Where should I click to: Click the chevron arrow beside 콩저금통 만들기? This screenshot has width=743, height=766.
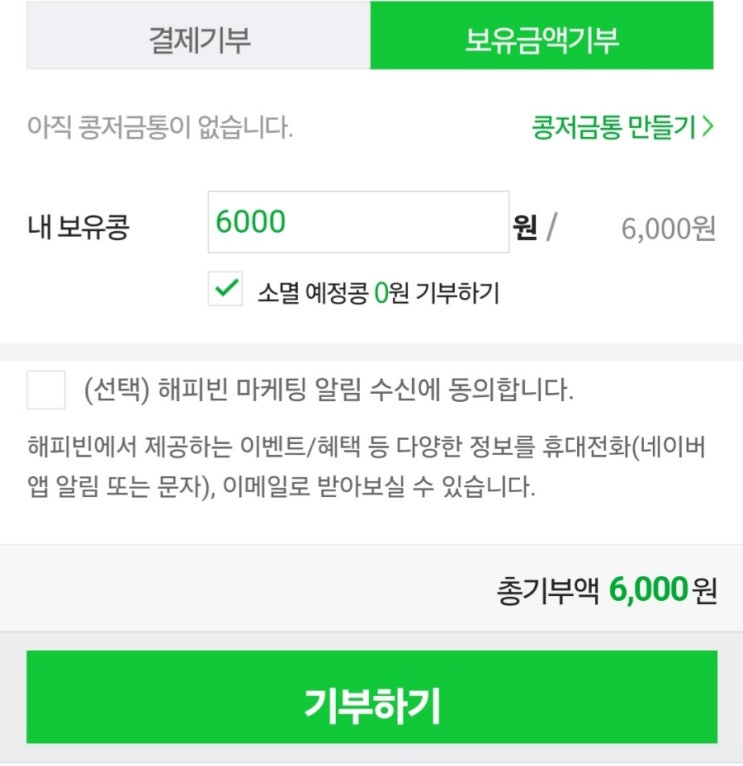[x=708, y=128]
